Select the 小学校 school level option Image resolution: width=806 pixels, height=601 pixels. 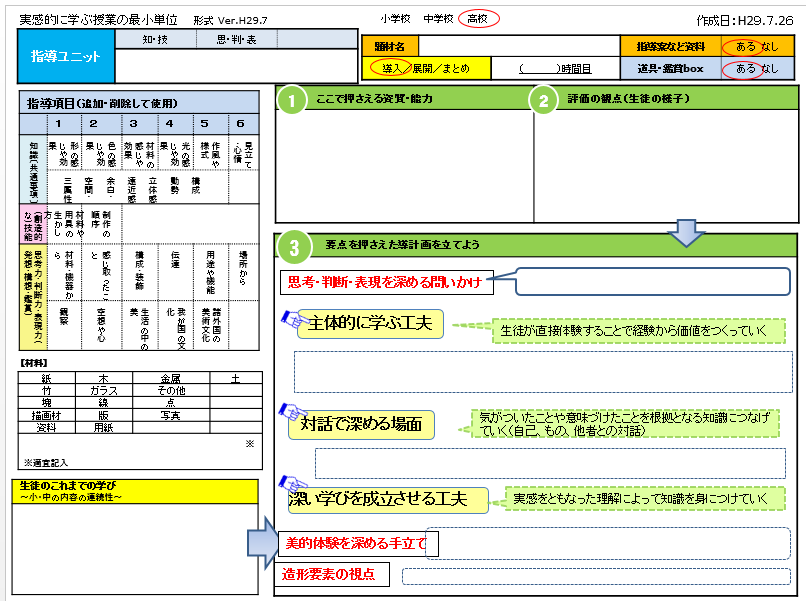click(395, 19)
